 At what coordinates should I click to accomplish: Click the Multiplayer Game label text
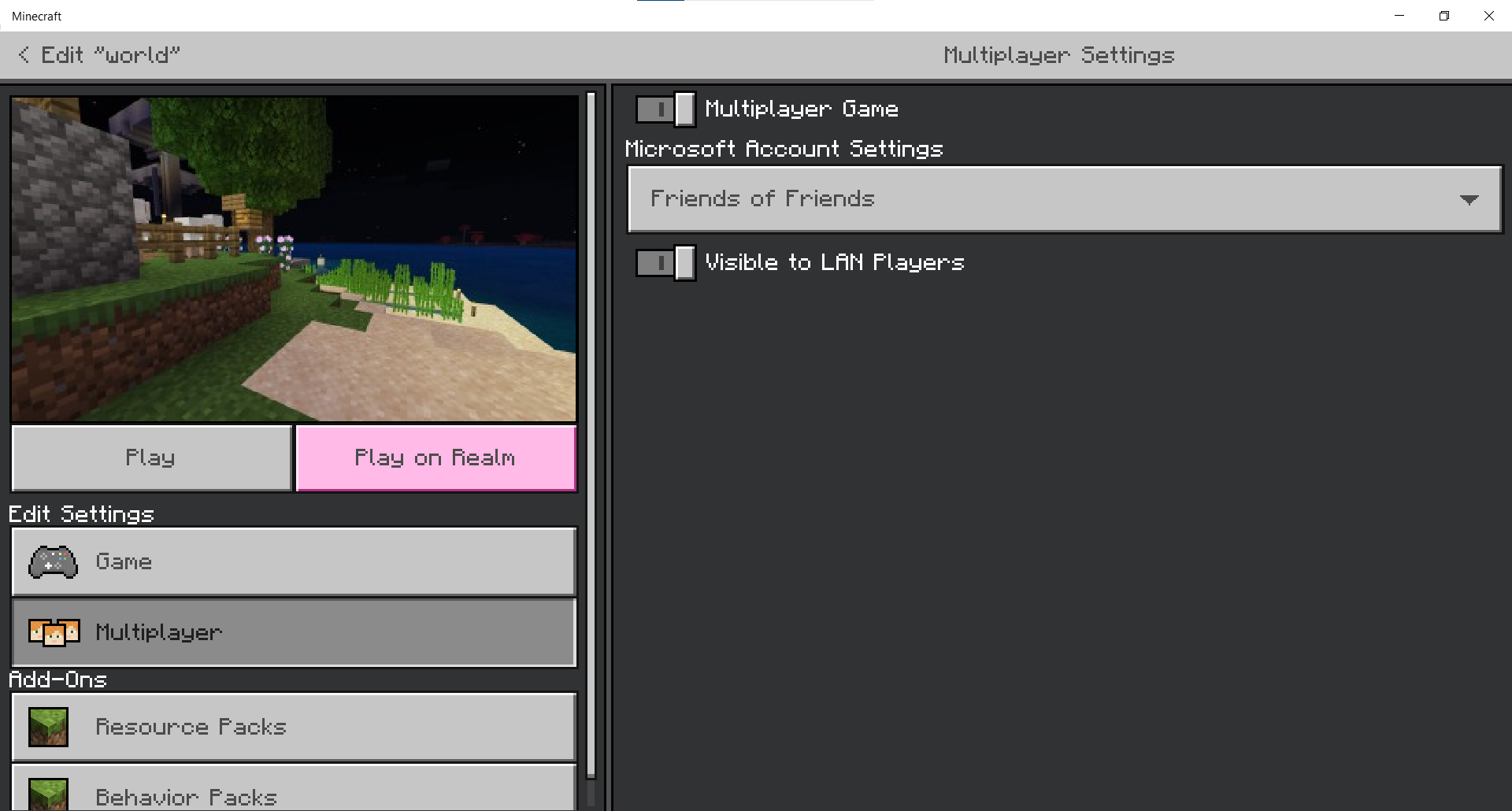point(802,109)
